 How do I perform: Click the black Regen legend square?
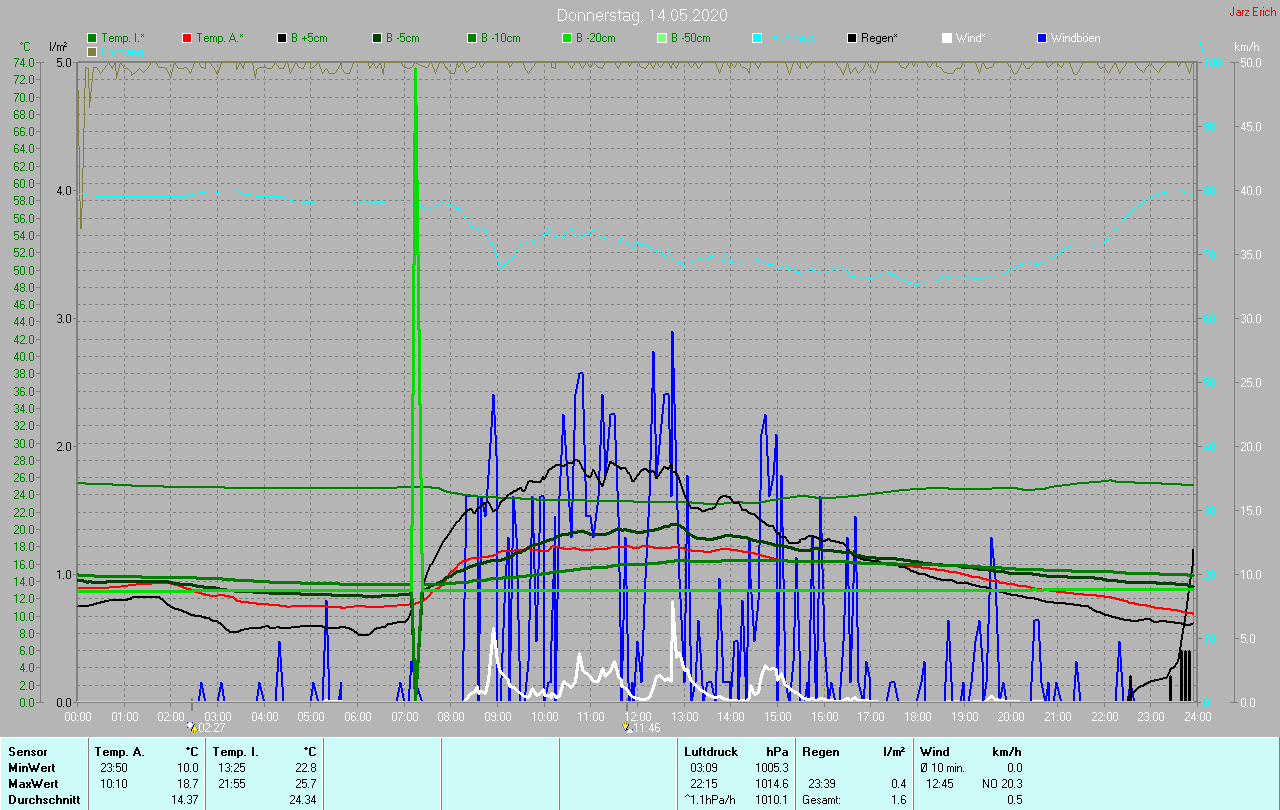pos(853,38)
